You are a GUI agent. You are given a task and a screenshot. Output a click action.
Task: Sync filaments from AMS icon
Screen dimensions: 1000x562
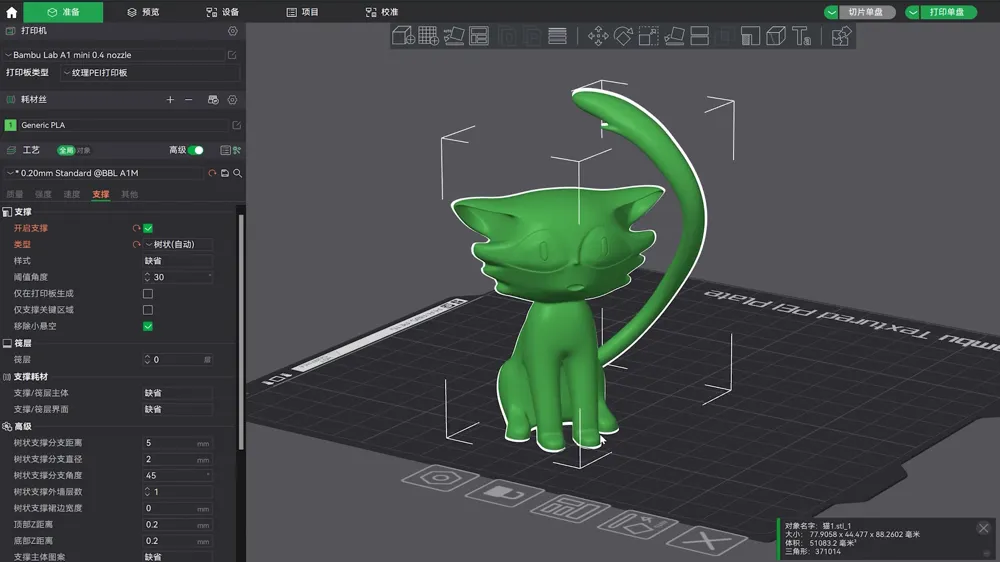[x=213, y=100]
